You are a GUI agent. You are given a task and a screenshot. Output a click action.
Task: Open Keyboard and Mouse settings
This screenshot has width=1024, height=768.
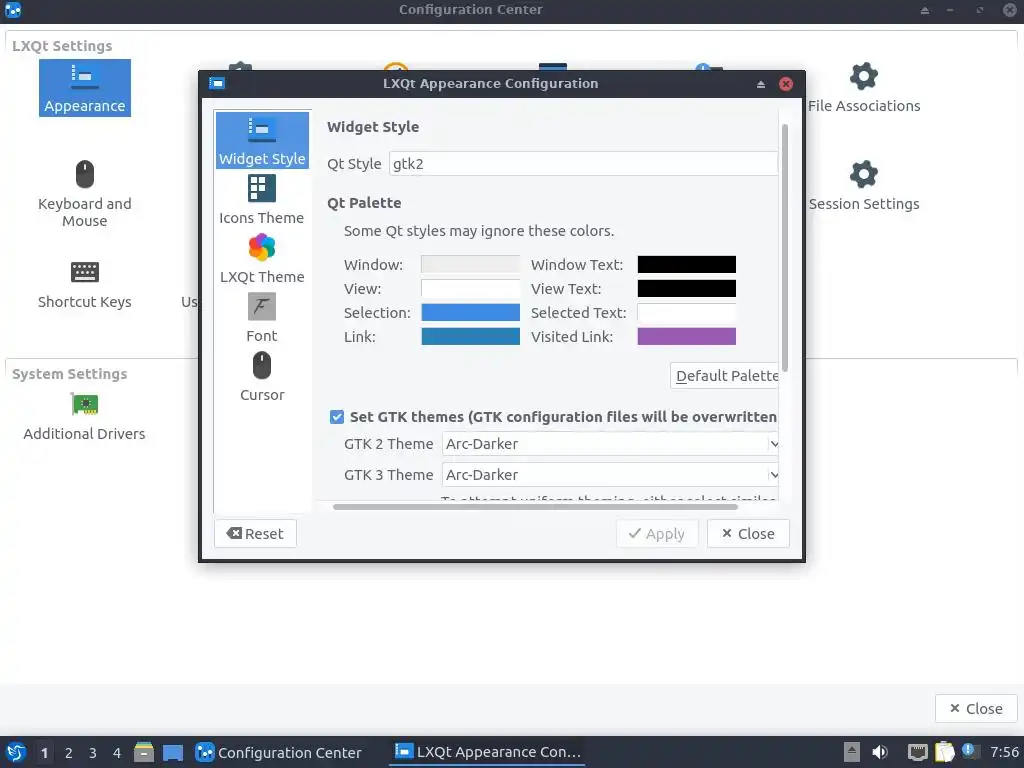point(84,193)
